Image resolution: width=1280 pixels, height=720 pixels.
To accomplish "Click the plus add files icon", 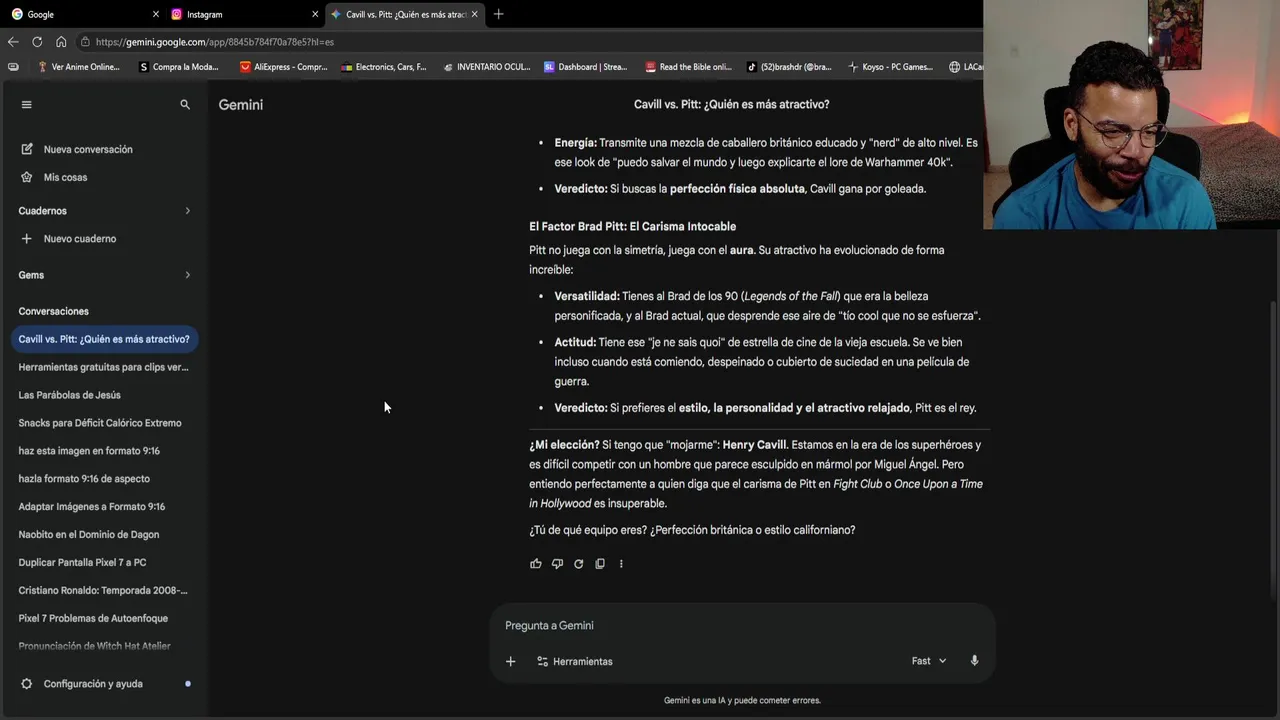I will click(511, 661).
